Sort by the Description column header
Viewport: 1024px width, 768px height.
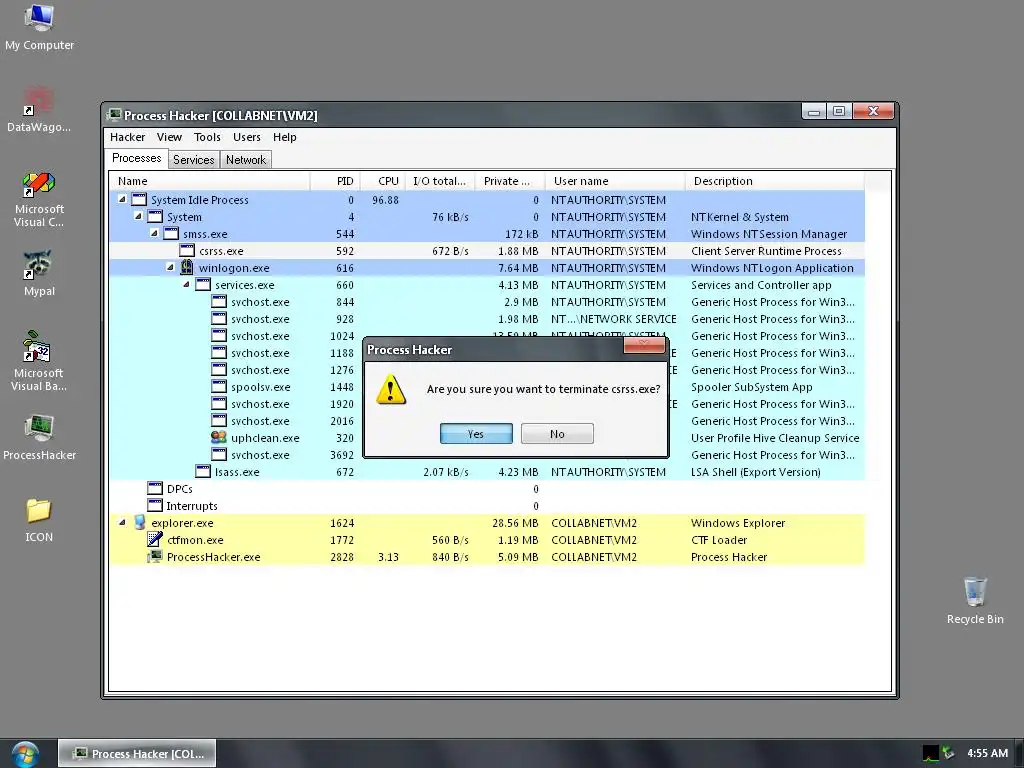click(x=775, y=181)
